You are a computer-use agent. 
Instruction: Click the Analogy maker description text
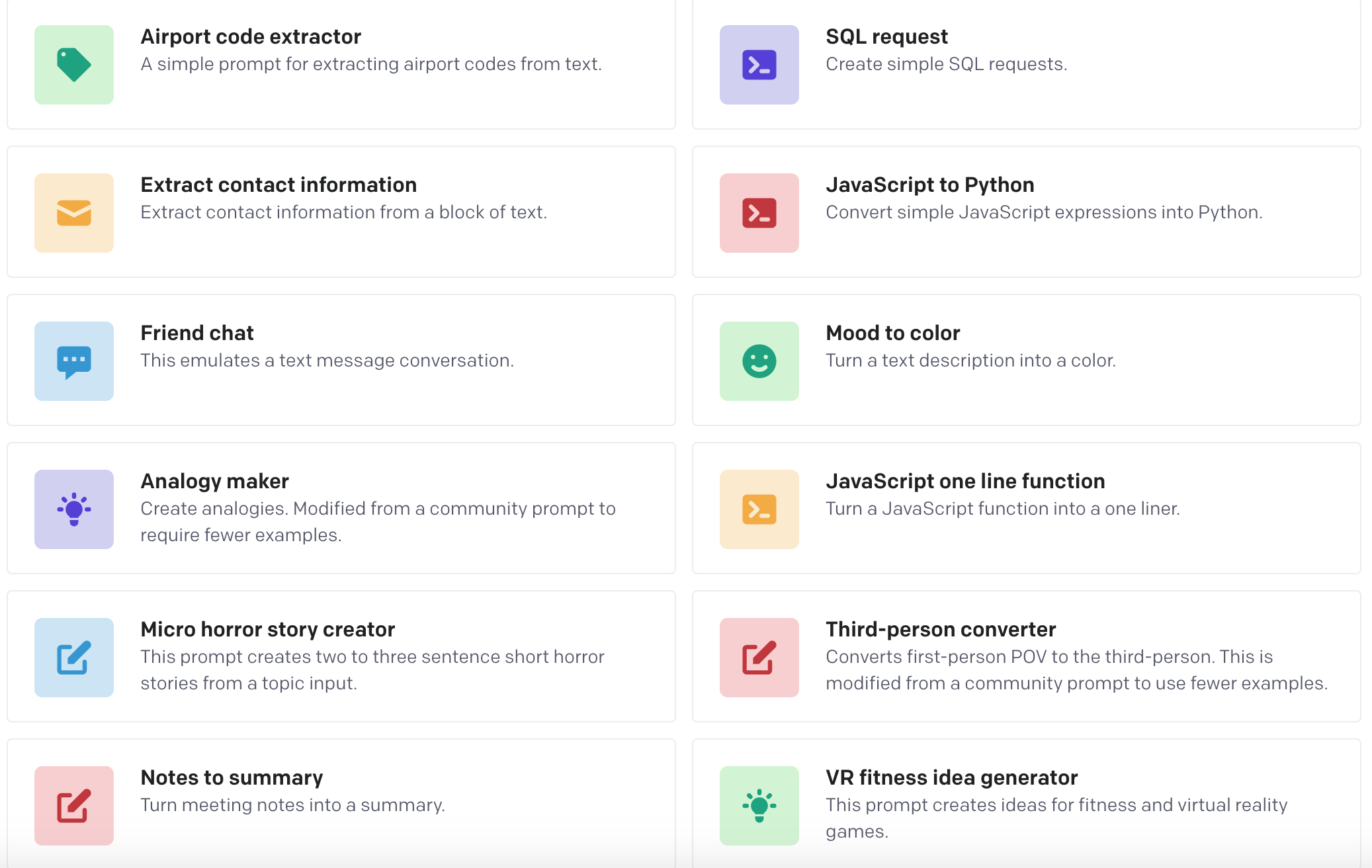378,521
